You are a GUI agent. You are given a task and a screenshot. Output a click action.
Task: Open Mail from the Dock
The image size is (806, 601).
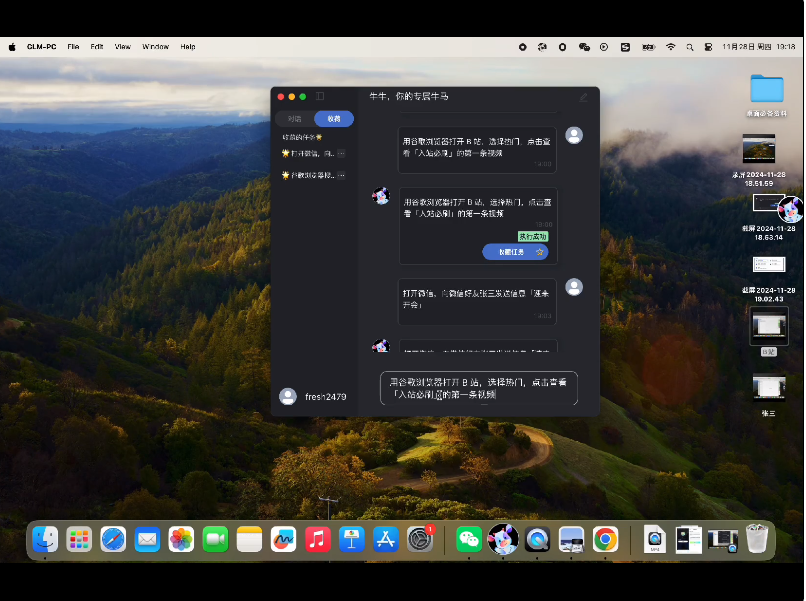point(148,539)
